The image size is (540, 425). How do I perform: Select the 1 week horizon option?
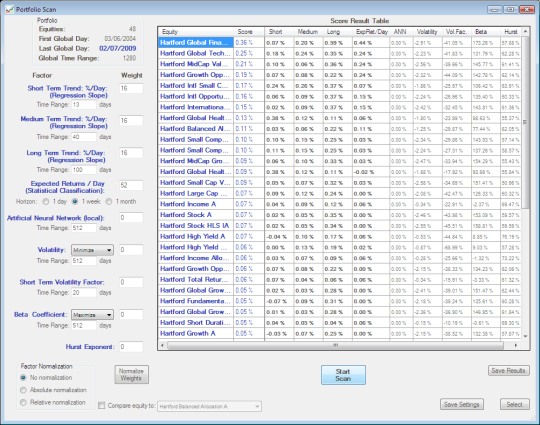(75, 202)
